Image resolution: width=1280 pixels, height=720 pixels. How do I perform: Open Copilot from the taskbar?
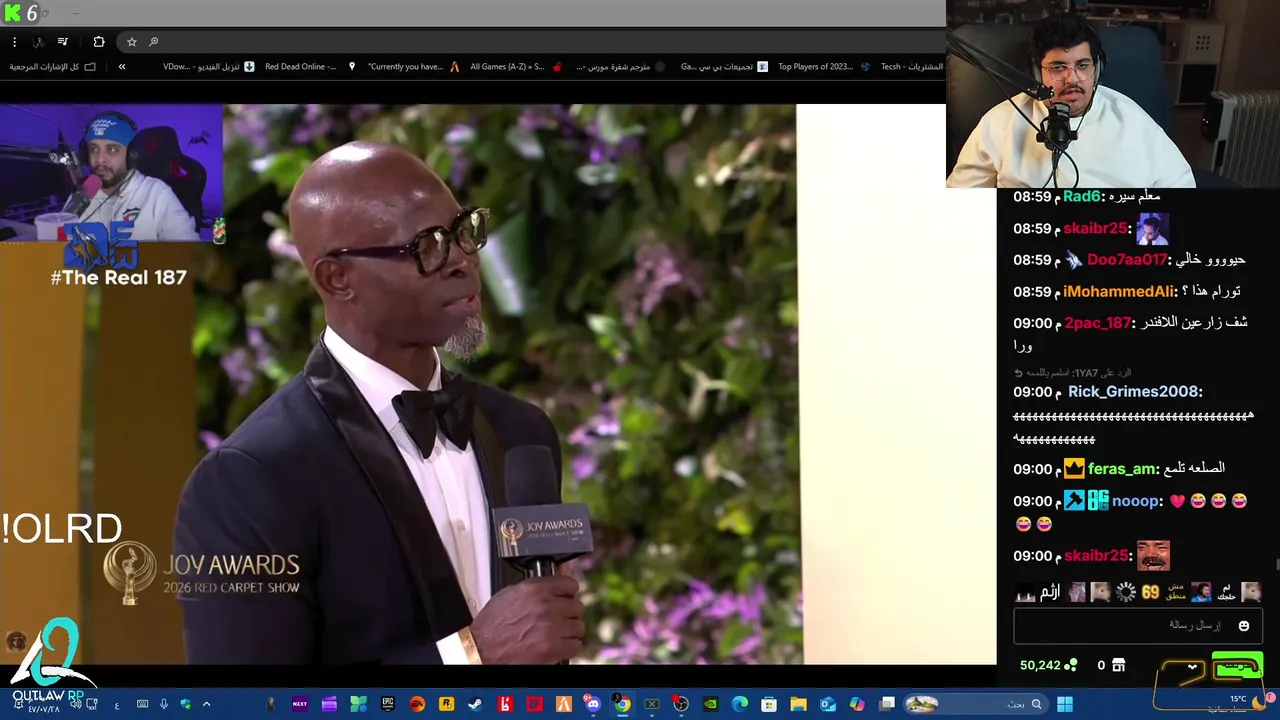coord(857,704)
